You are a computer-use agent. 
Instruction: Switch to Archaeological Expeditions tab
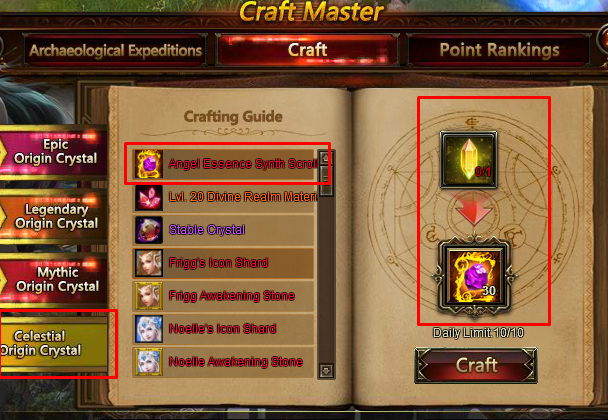115,50
